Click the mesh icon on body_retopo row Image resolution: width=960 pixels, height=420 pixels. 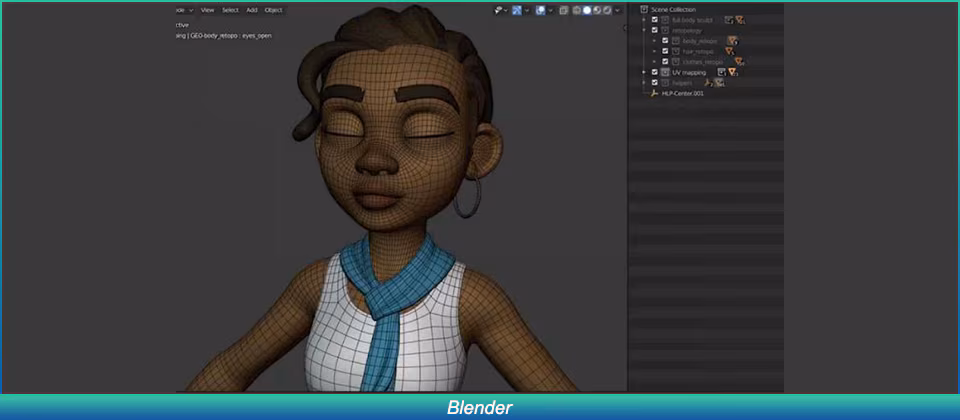click(732, 40)
